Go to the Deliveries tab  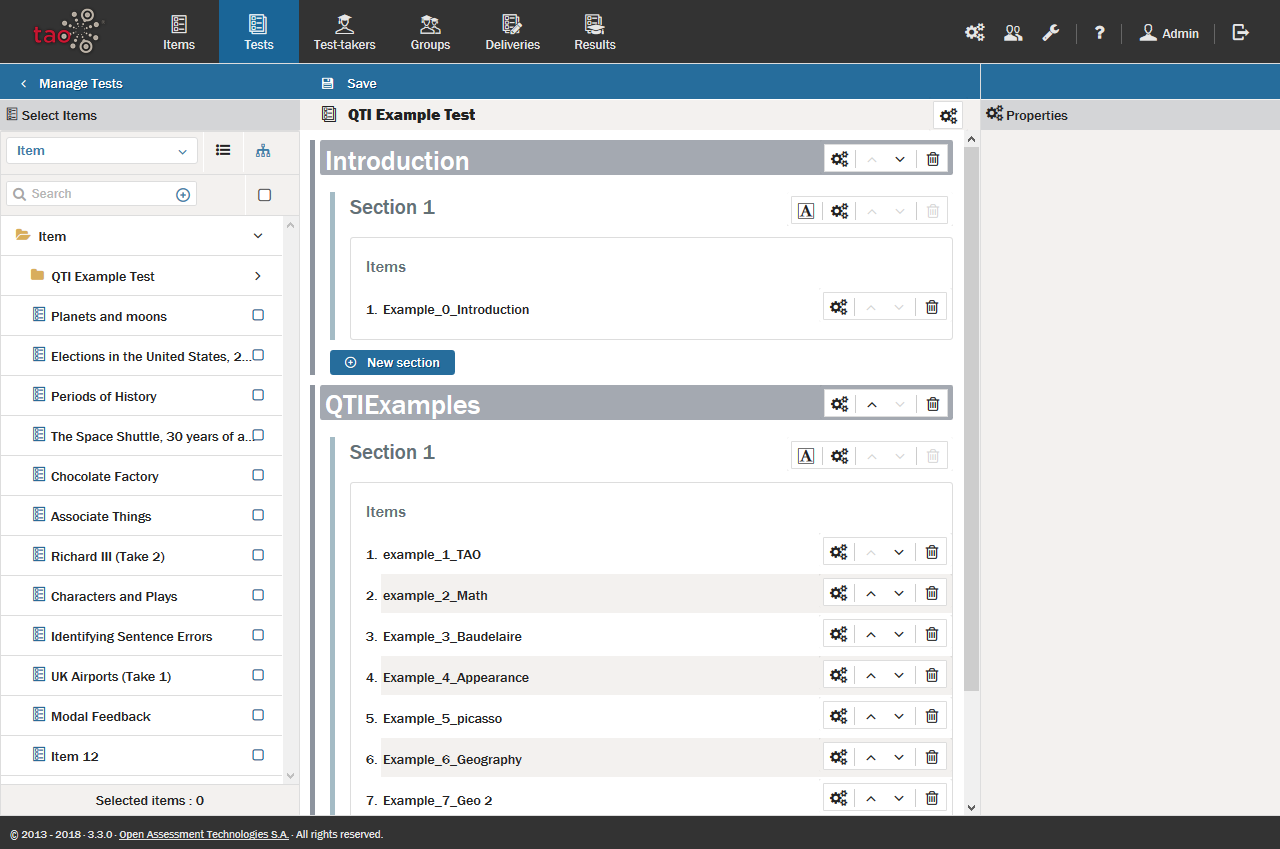512,32
